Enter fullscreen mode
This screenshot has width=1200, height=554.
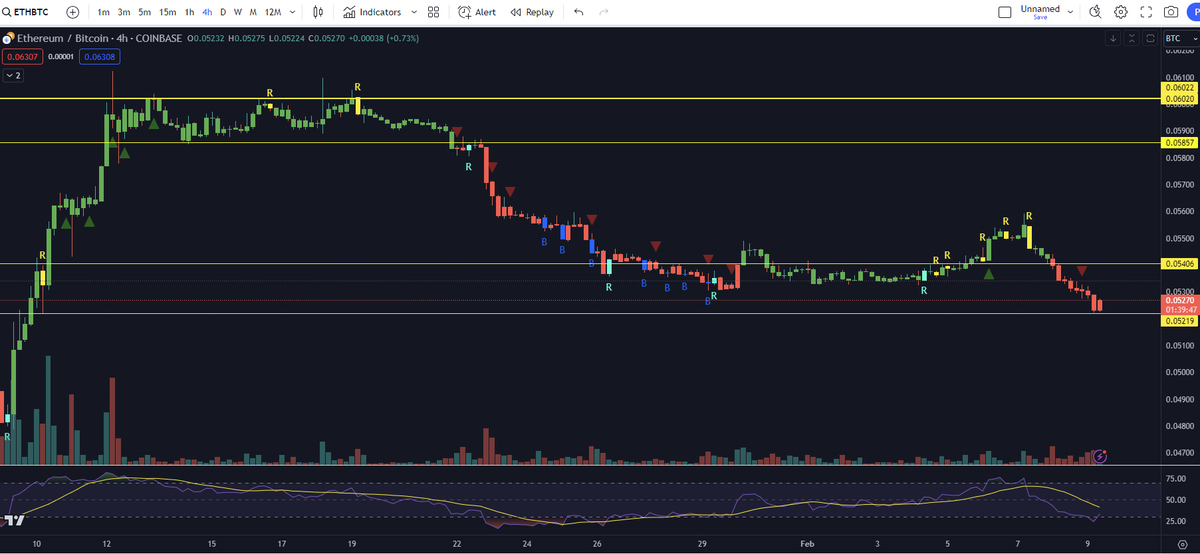1146,12
